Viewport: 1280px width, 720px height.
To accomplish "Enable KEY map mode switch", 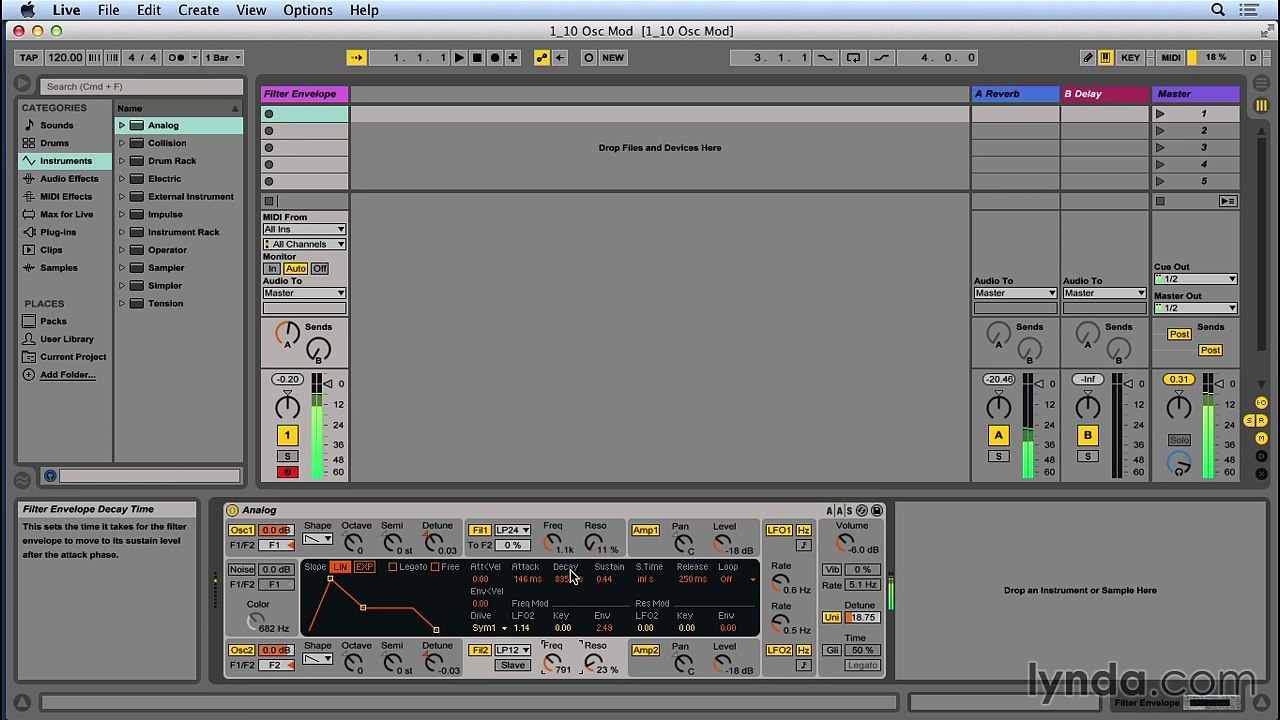I will [1130, 58].
